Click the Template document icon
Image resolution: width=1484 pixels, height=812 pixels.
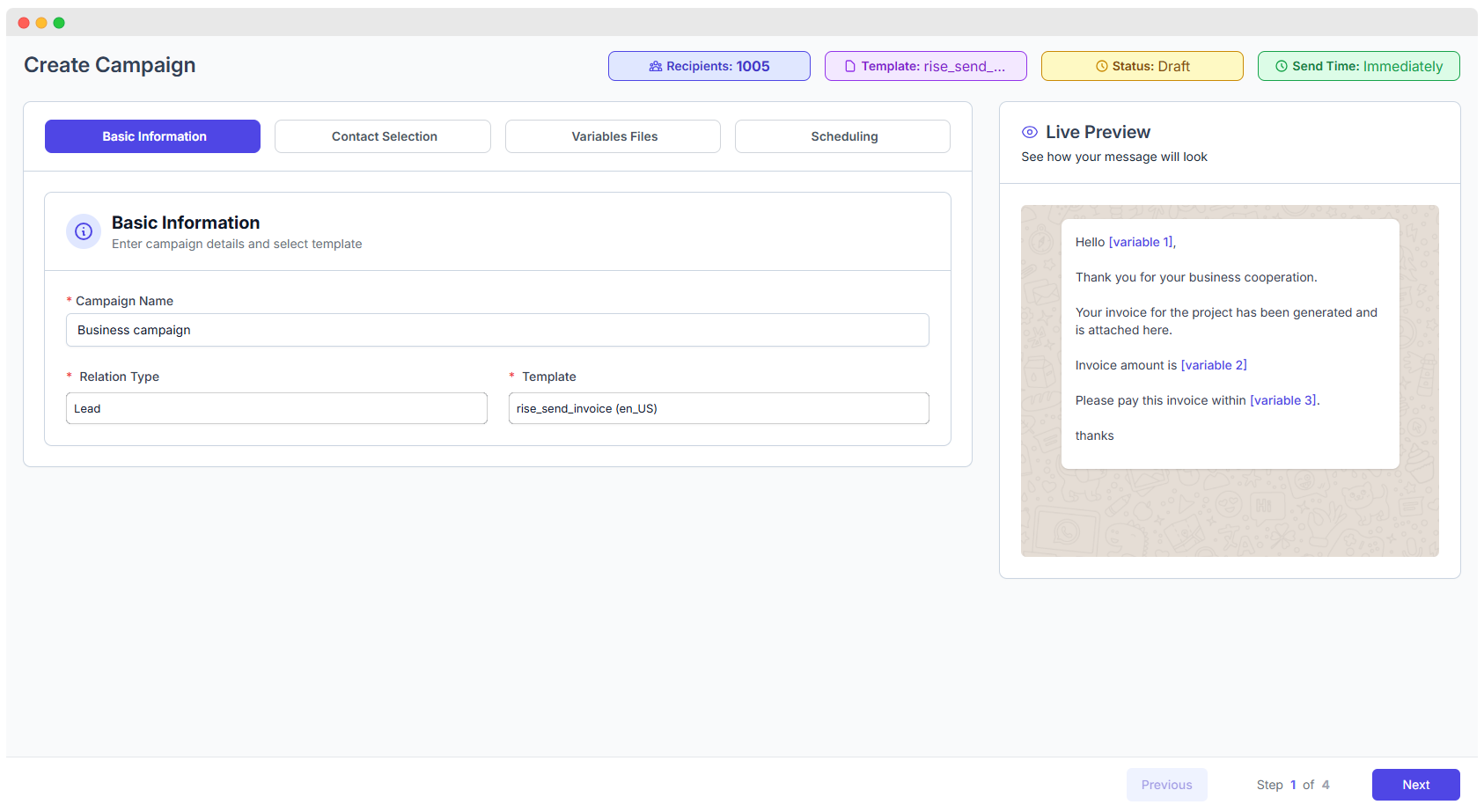tap(849, 66)
